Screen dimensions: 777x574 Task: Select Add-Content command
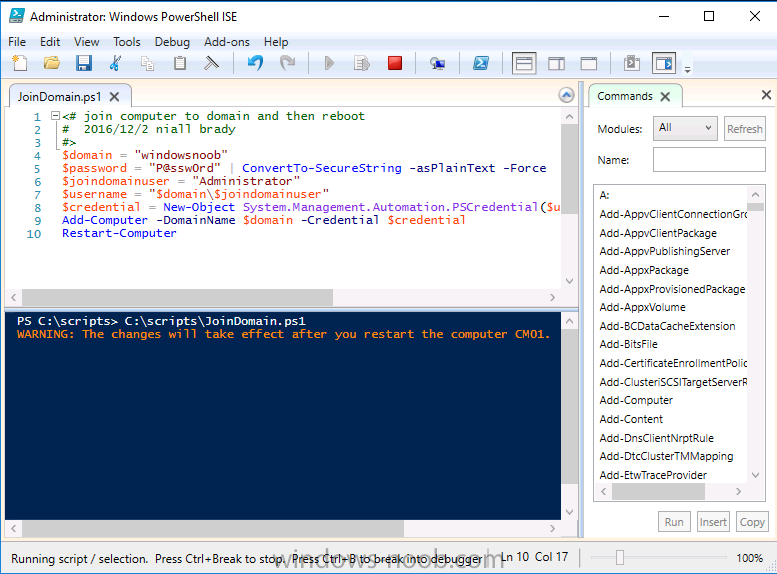click(631, 419)
